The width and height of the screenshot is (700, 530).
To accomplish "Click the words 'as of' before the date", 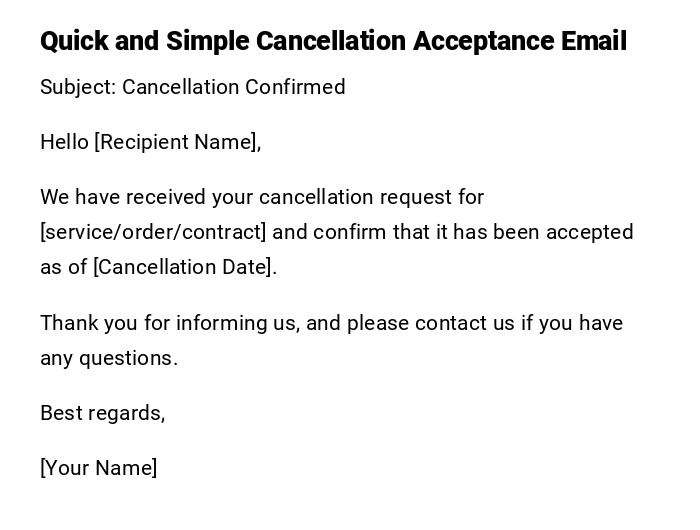I will point(63,267).
